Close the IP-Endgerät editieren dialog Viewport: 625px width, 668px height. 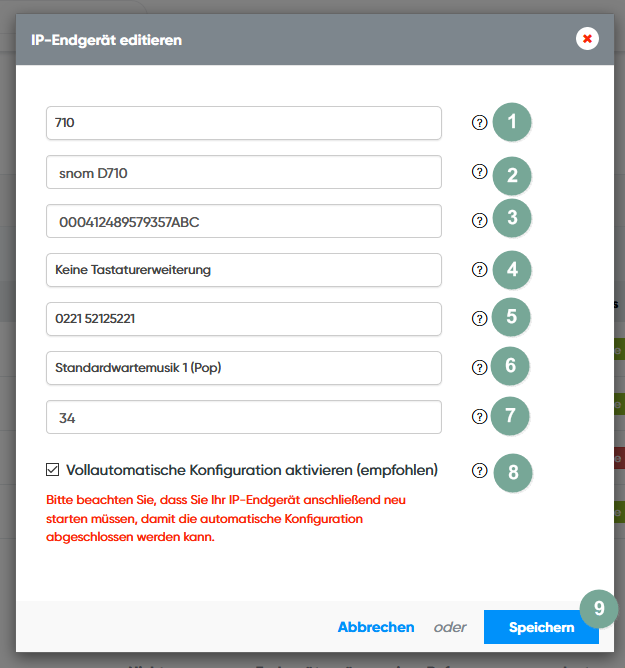(x=587, y=39)
